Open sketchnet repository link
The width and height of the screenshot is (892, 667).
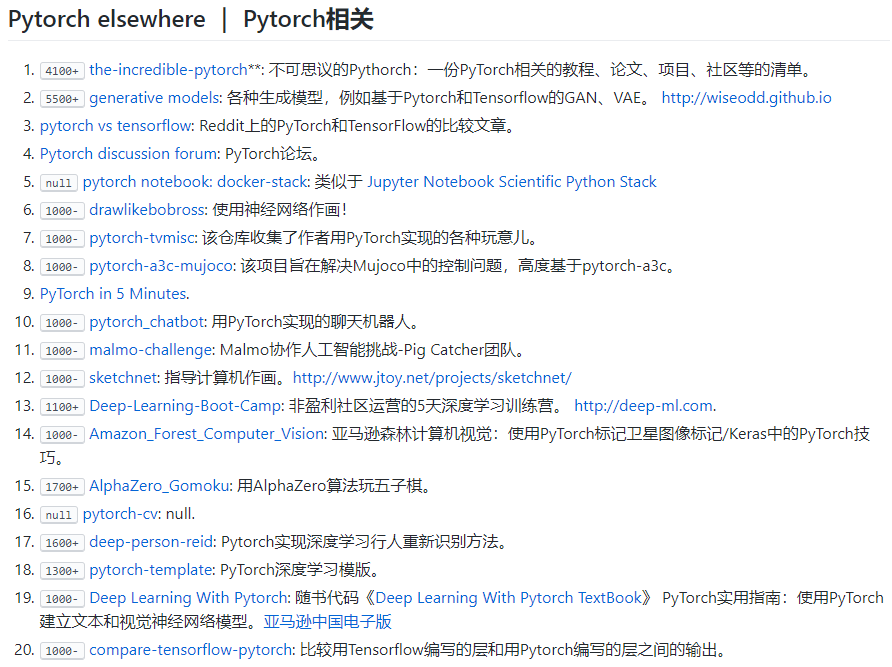click(x=123, y=378)
